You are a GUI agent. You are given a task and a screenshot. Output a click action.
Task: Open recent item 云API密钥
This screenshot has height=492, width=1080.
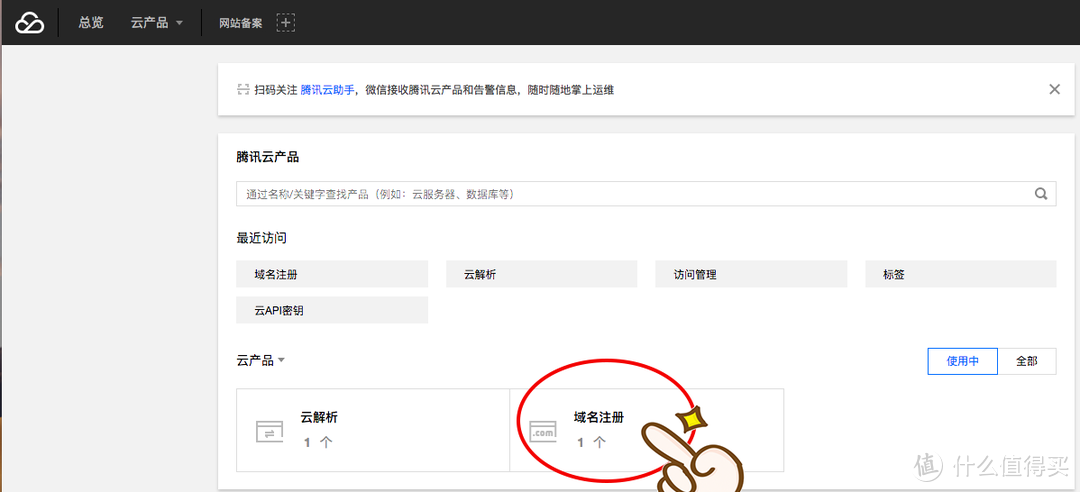pos(332,310)
